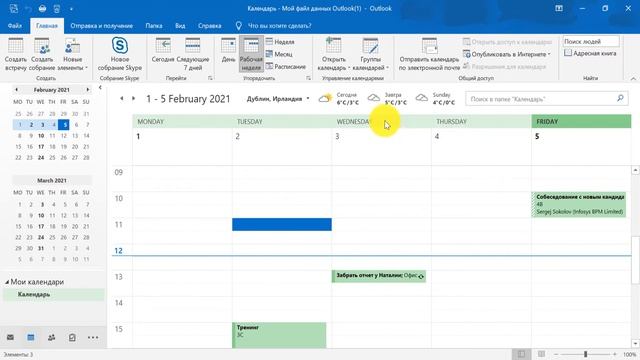This screenshot has height=360, width=640.
Task: Collapse the ribbon with the arrow
Action: tap(633, 78)
